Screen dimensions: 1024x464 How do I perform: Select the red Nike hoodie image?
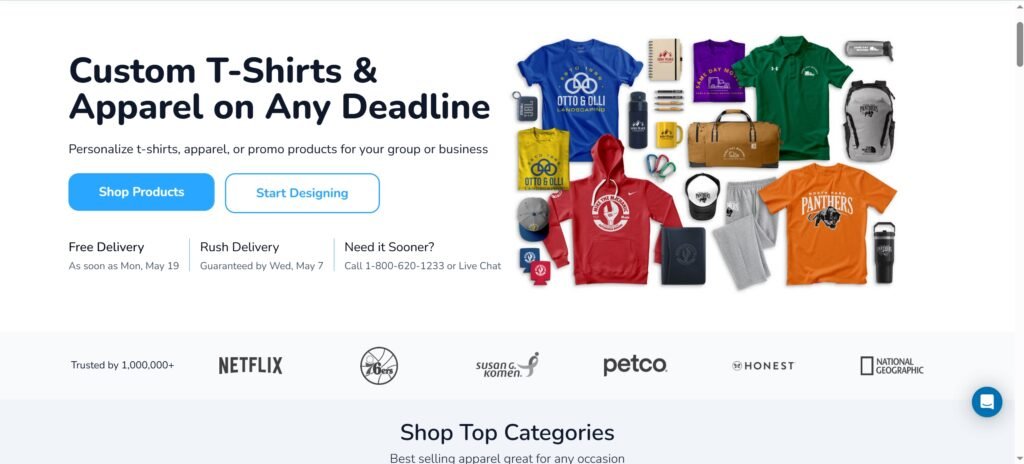(609, 210)
